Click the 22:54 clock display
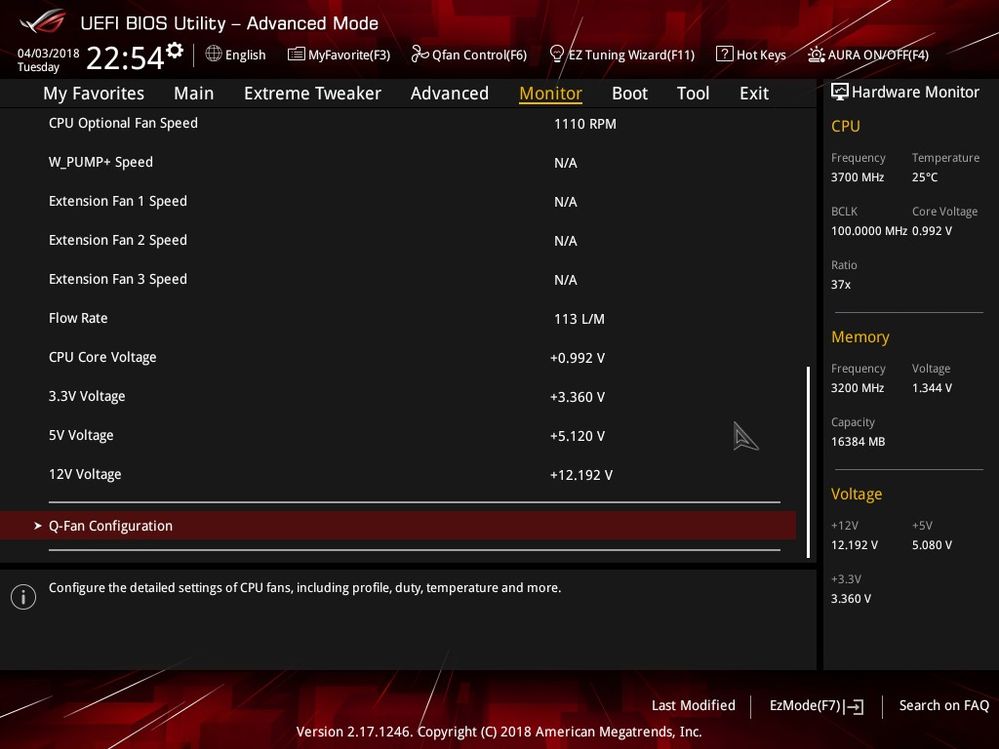 [x=125, y=58]
